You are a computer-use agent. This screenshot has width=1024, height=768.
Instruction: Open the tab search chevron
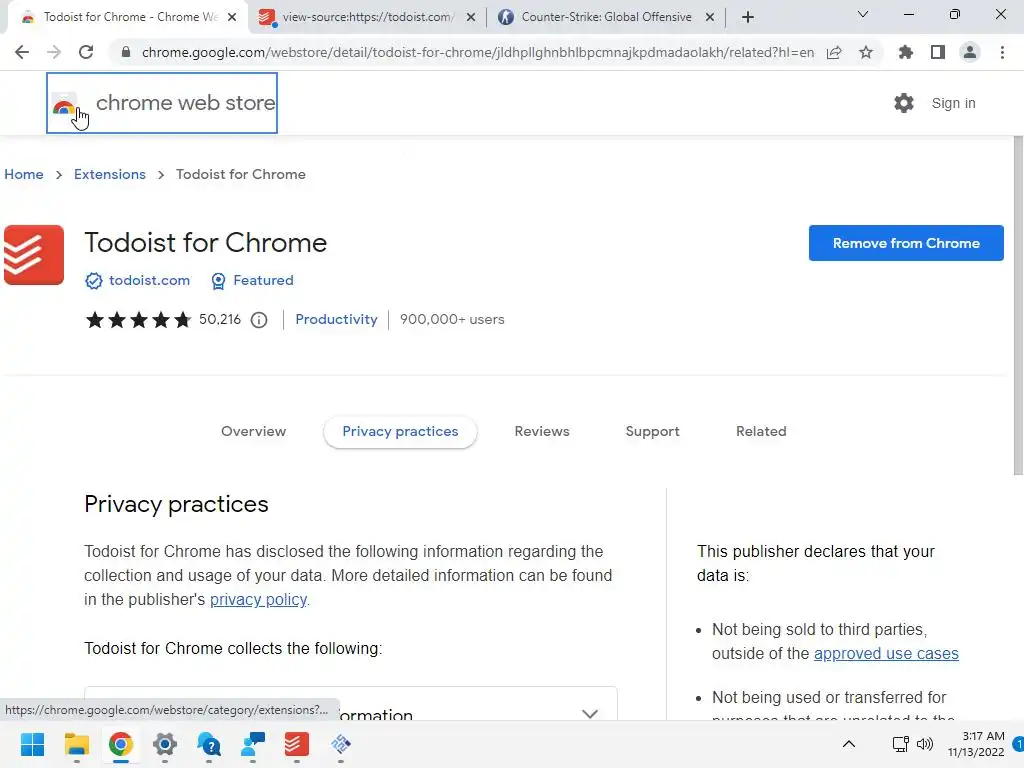pyautogui.click(x=863, y=14)
